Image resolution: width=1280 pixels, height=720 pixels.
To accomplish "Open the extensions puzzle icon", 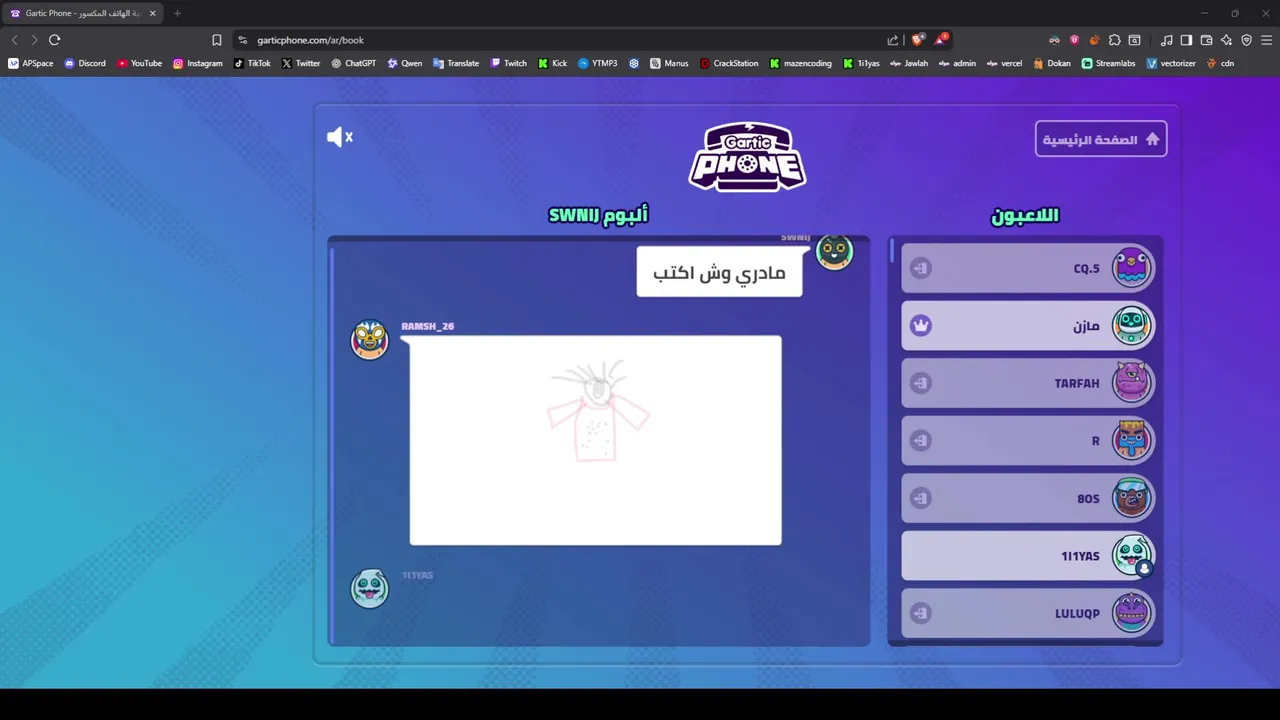I will click(1114, 40).
